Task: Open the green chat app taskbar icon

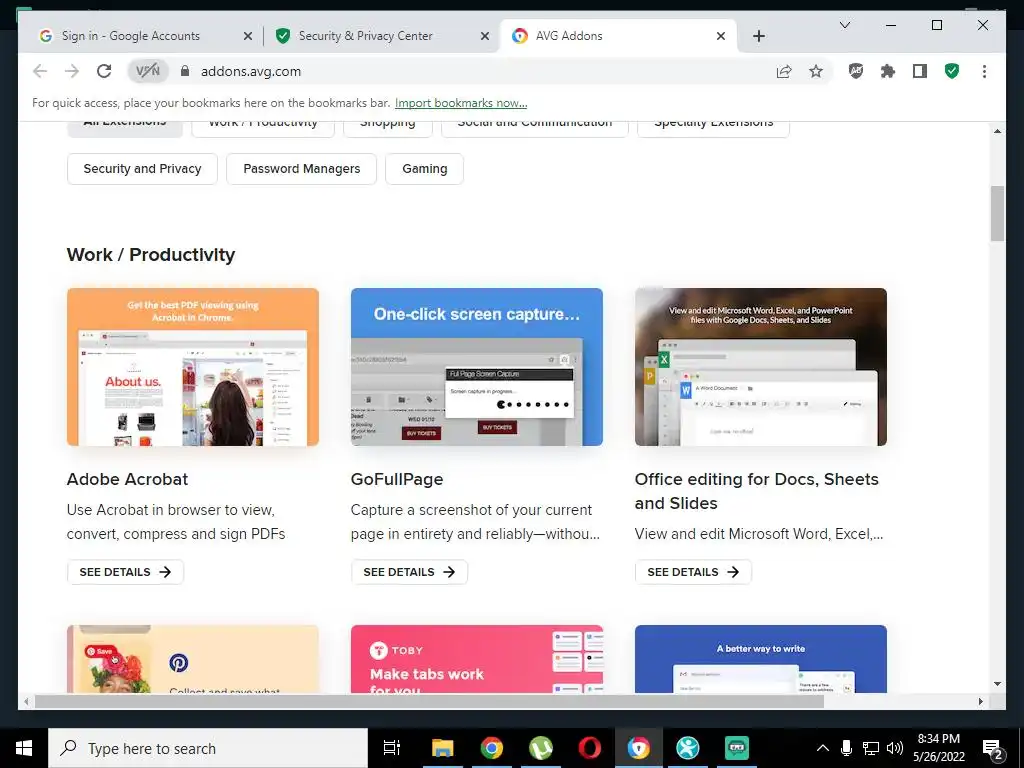Action: 737,748
